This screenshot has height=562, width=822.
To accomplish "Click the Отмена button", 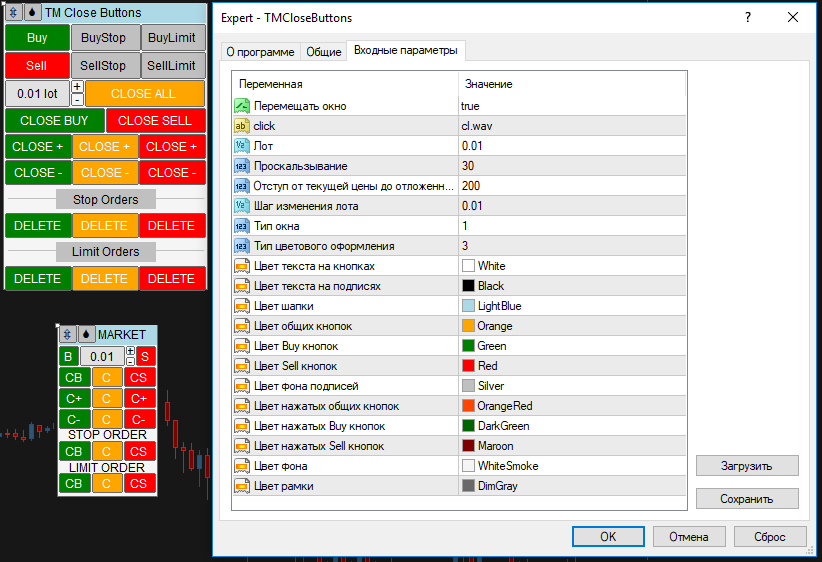I will [x=689, y=536].
